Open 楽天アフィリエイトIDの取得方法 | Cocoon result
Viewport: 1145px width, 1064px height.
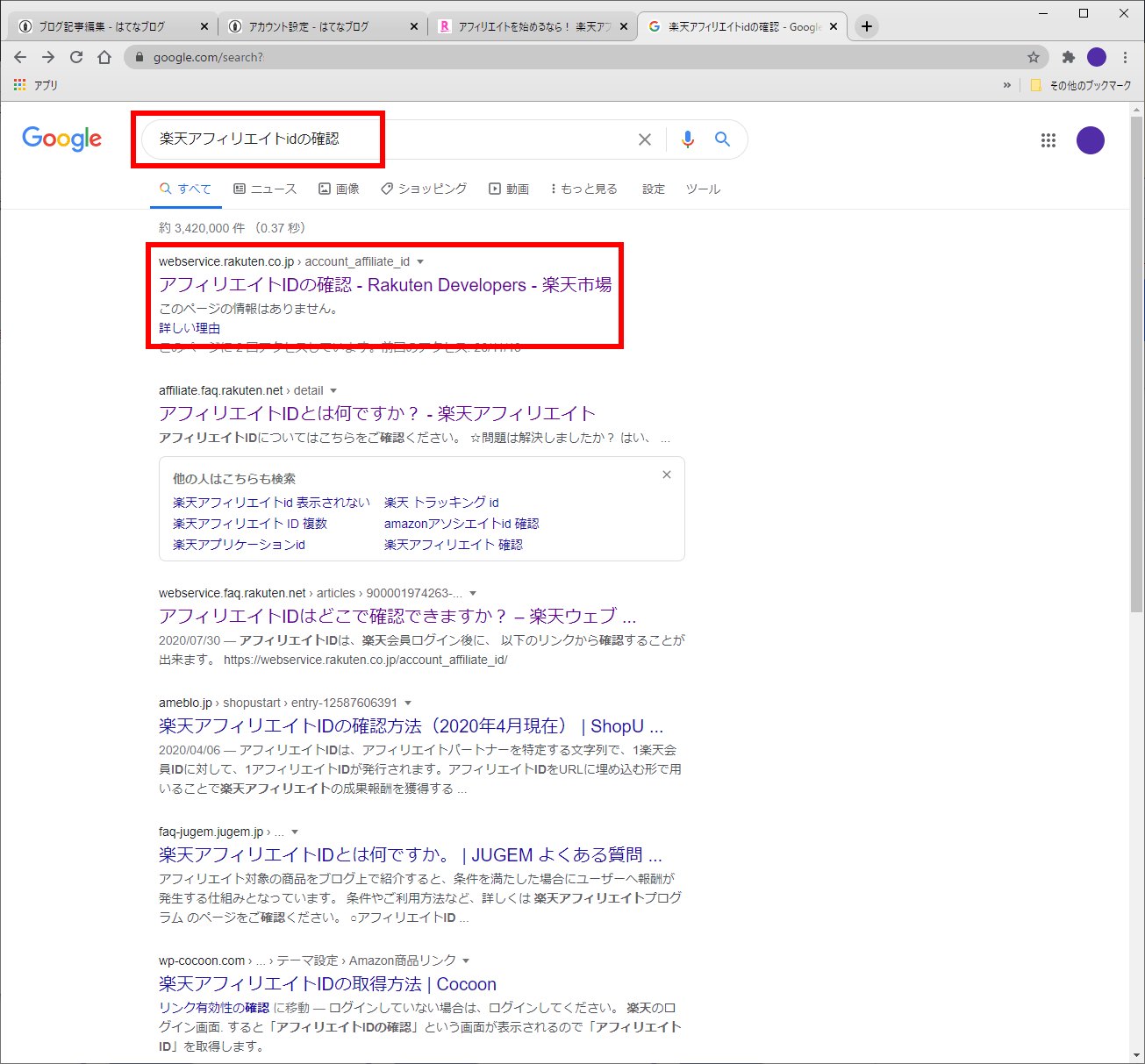327,984
